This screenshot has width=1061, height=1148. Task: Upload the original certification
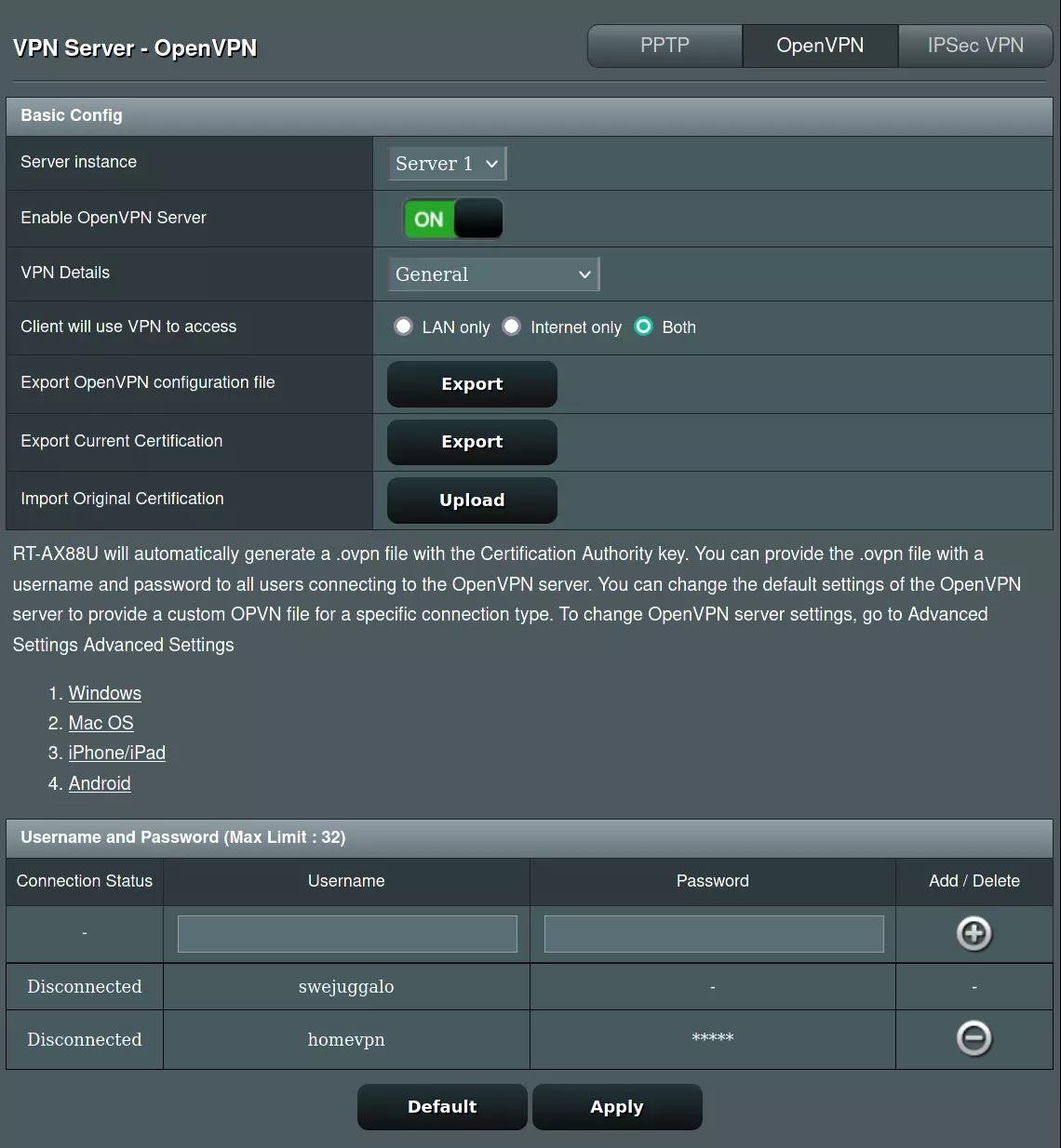[x=472, y=501]
